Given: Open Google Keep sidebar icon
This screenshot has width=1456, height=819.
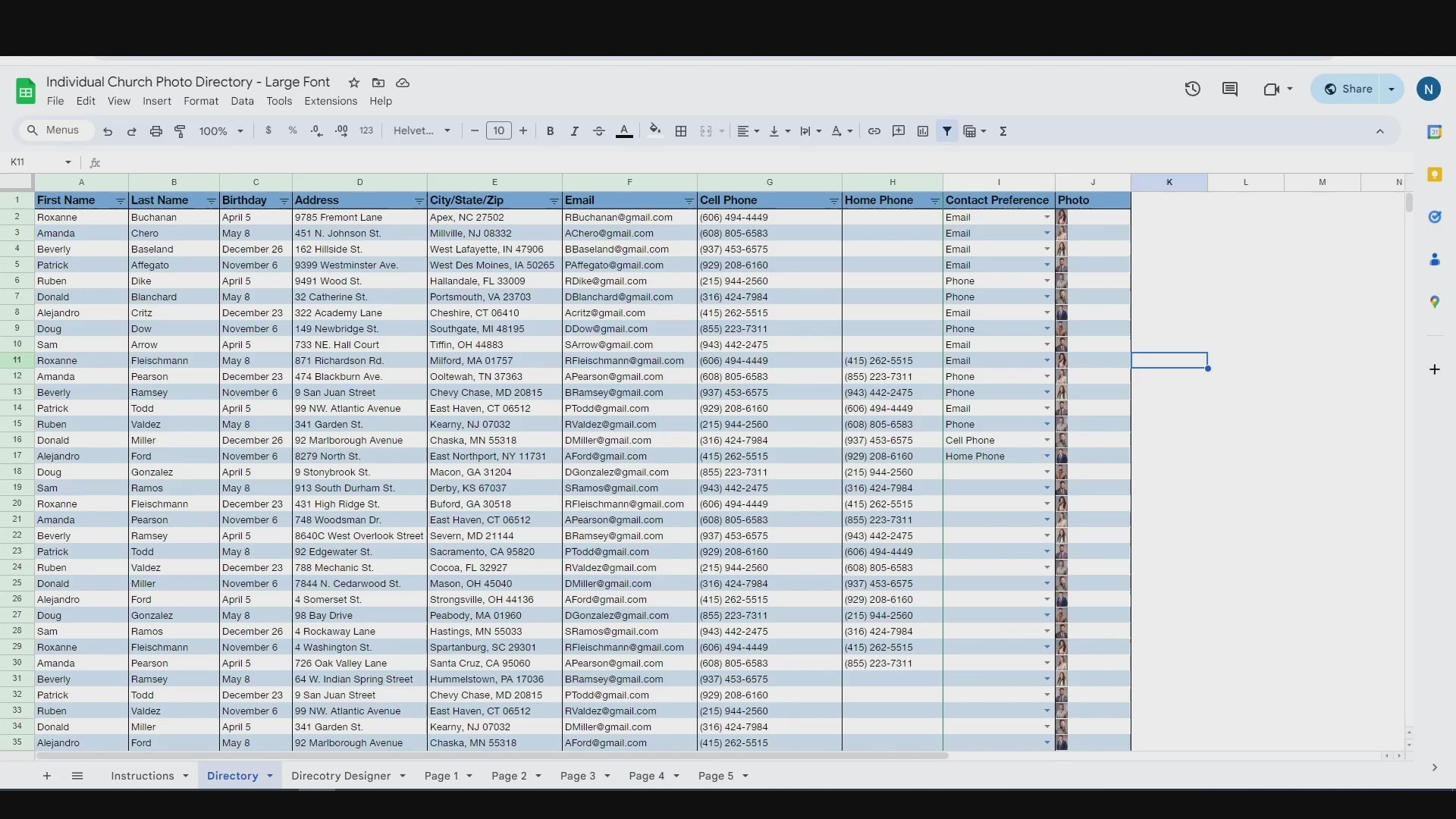Looking at the screenshot, I should tap(1434, 175).
